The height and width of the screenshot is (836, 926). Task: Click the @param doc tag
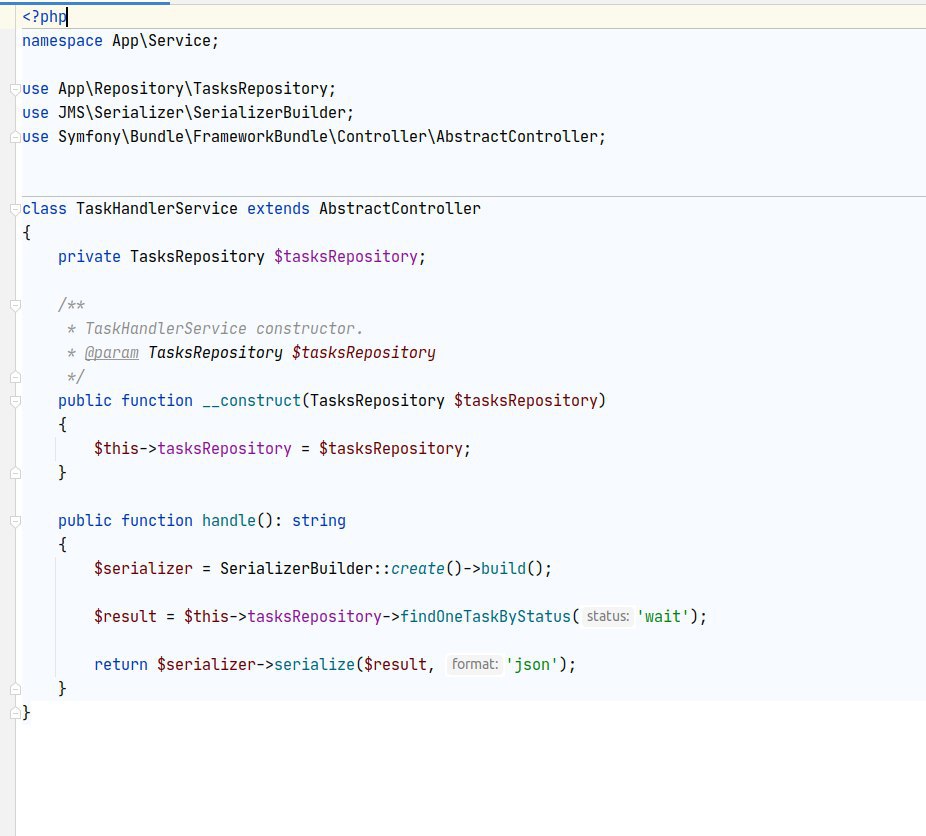click(x=112, y=353)
